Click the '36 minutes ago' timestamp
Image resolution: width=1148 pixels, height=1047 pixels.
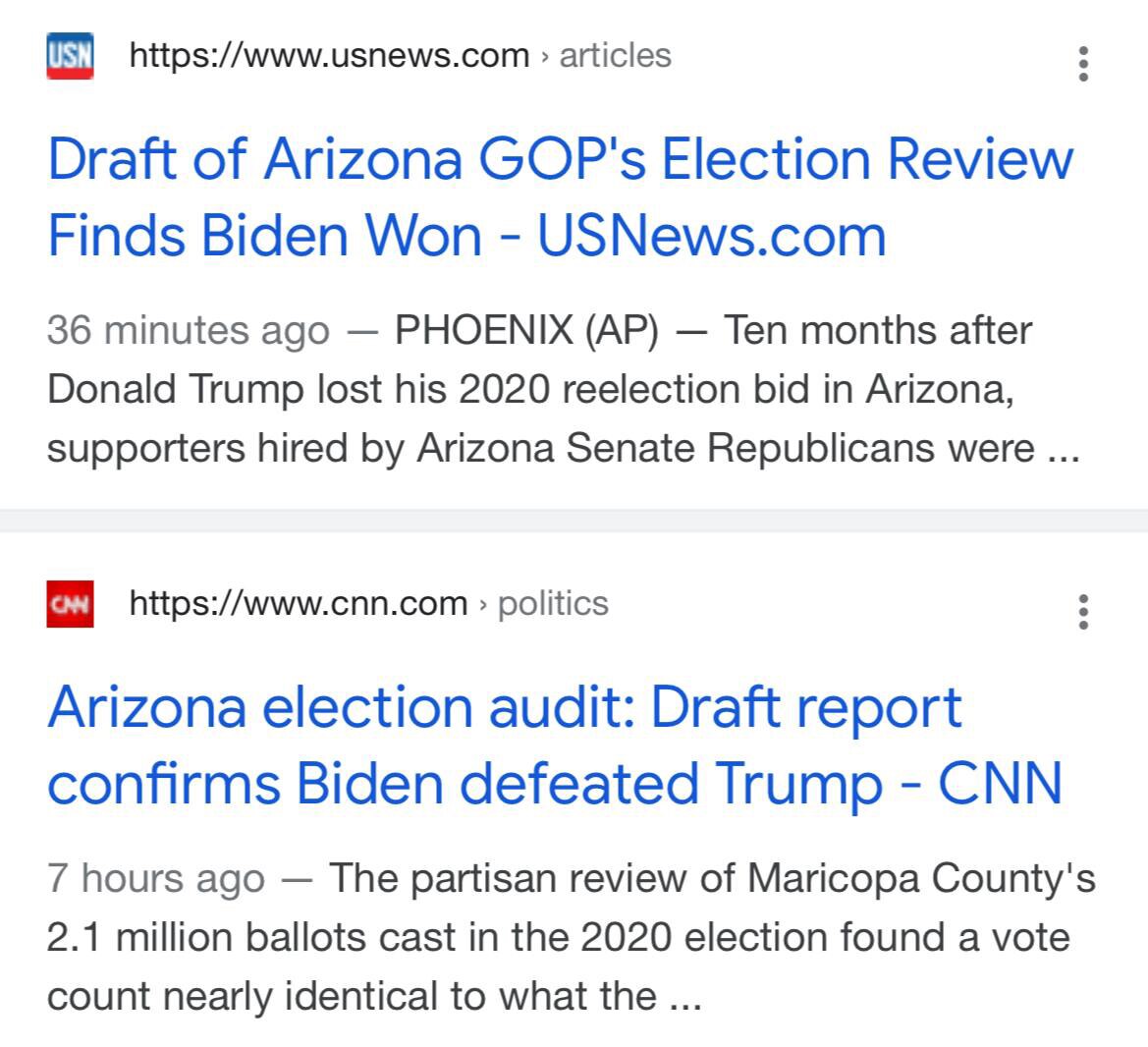pos(189,331)
